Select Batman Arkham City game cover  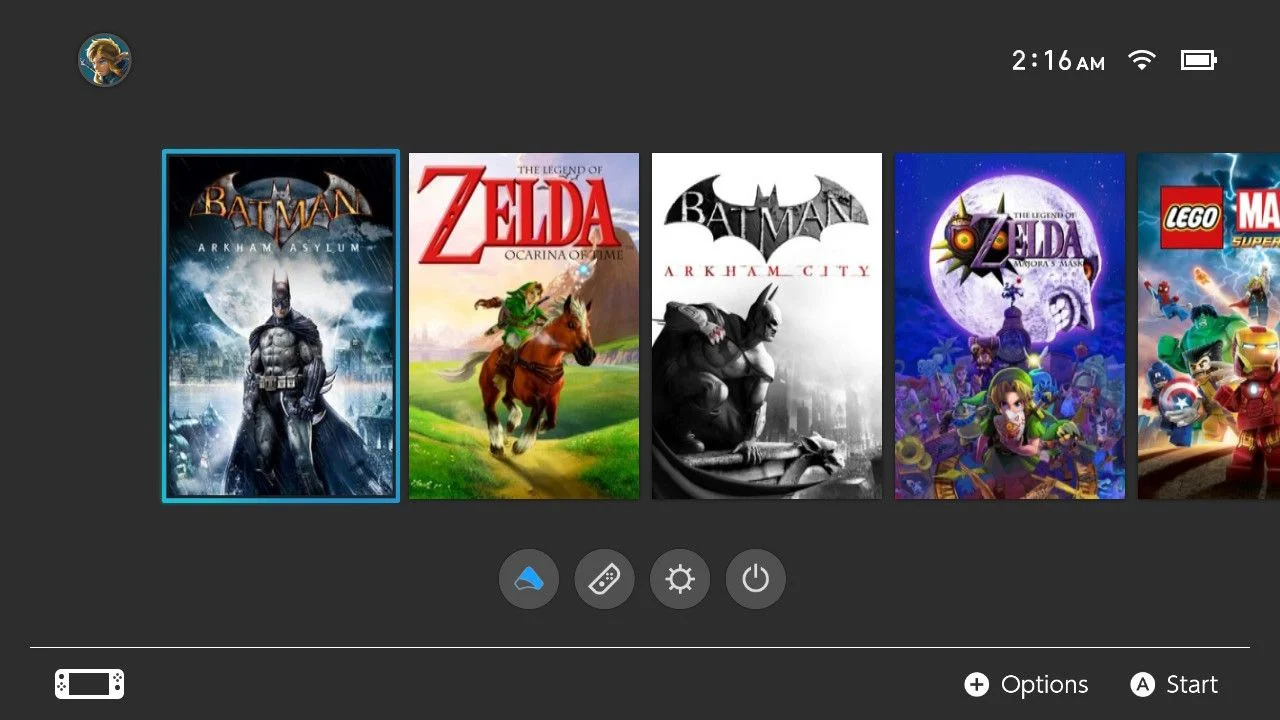pyautogui.click(x=767, y=326)
